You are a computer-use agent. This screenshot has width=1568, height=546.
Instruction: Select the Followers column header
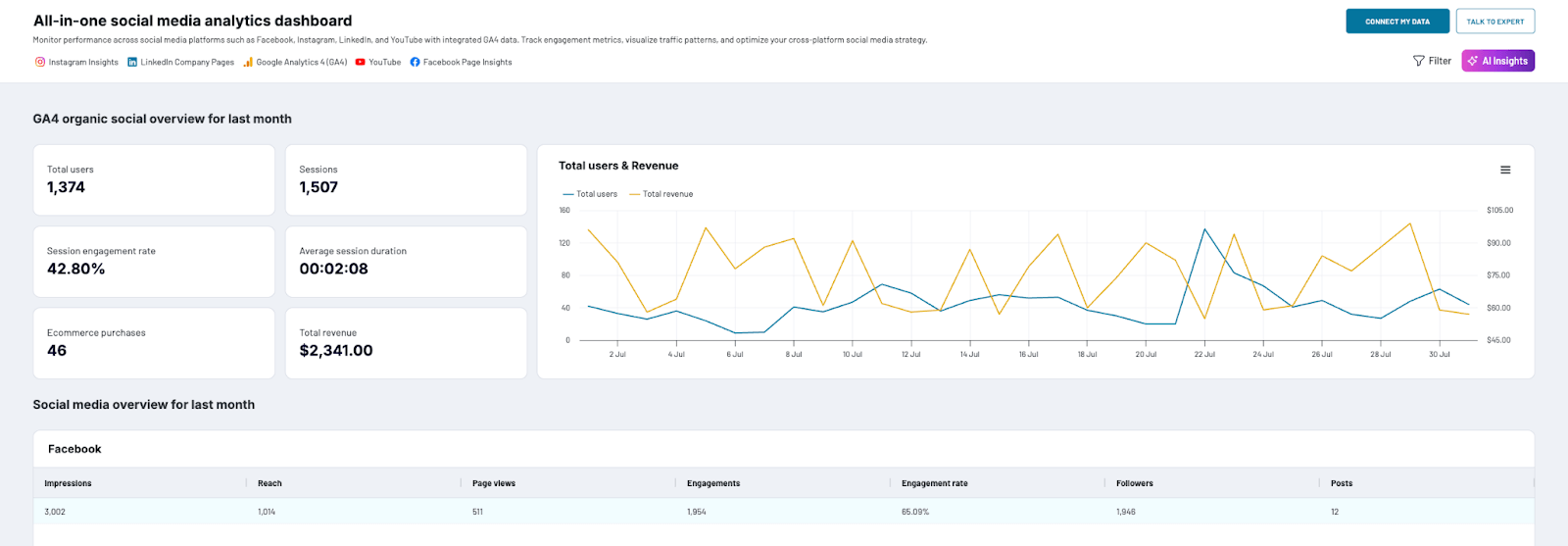pyautogui.click(x=1134, y=483)
